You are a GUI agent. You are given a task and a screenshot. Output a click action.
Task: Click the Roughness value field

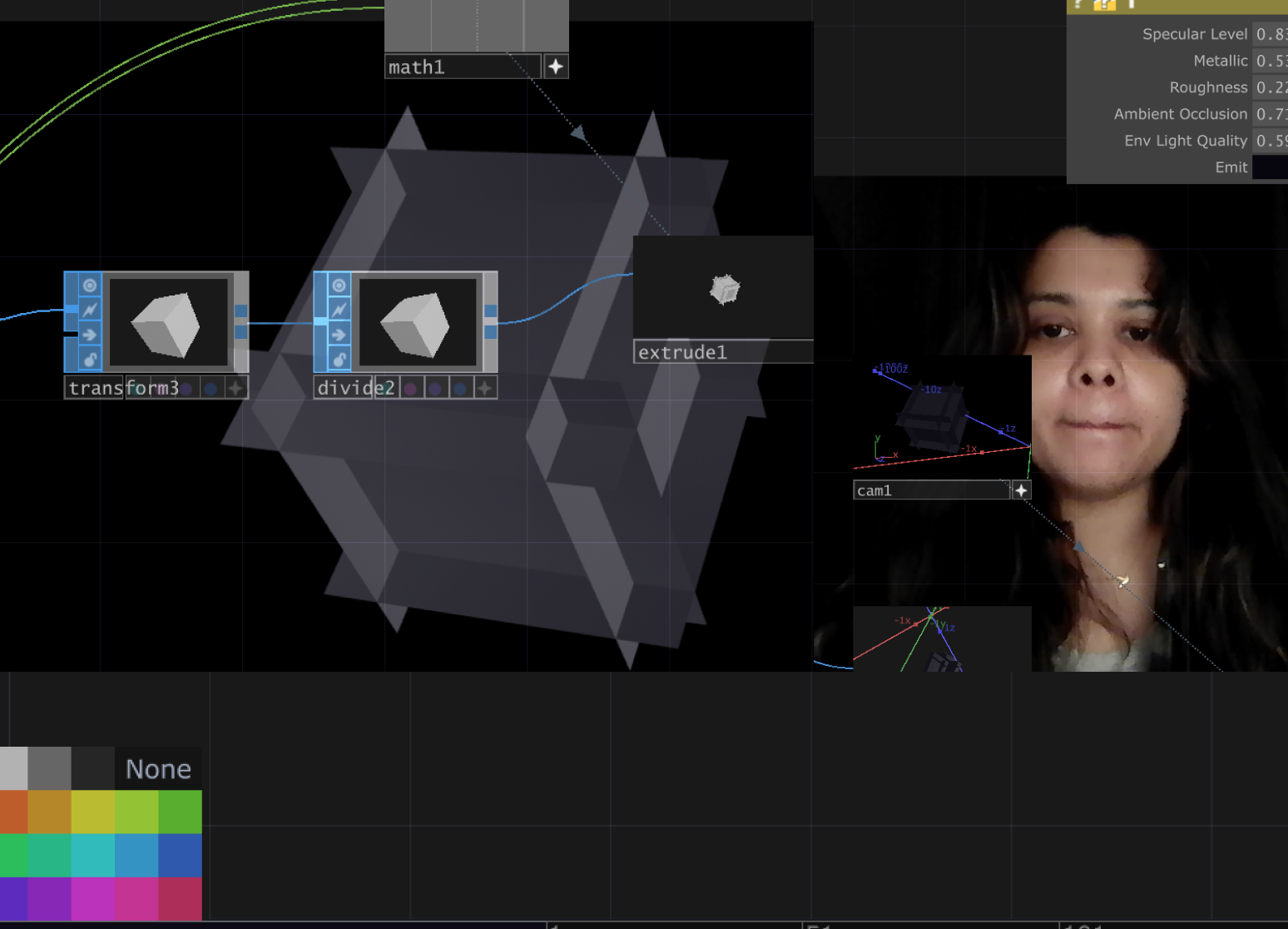(x=1270, y=87)
